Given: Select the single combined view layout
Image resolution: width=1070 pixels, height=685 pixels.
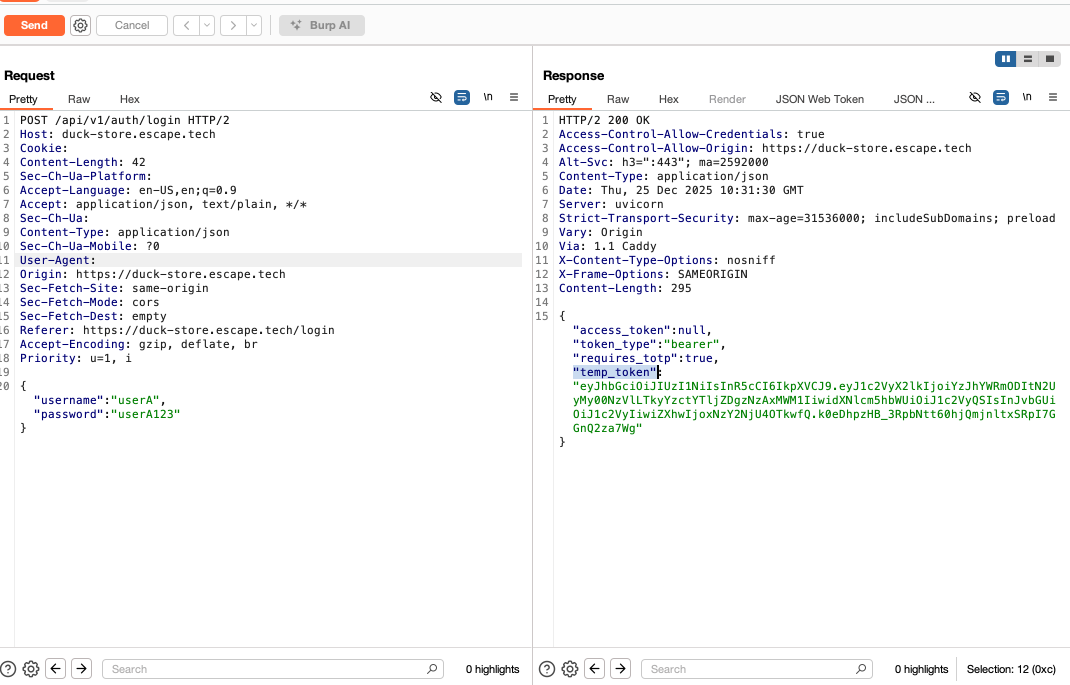Looking at the screenshot, I should pos(1050,59).
